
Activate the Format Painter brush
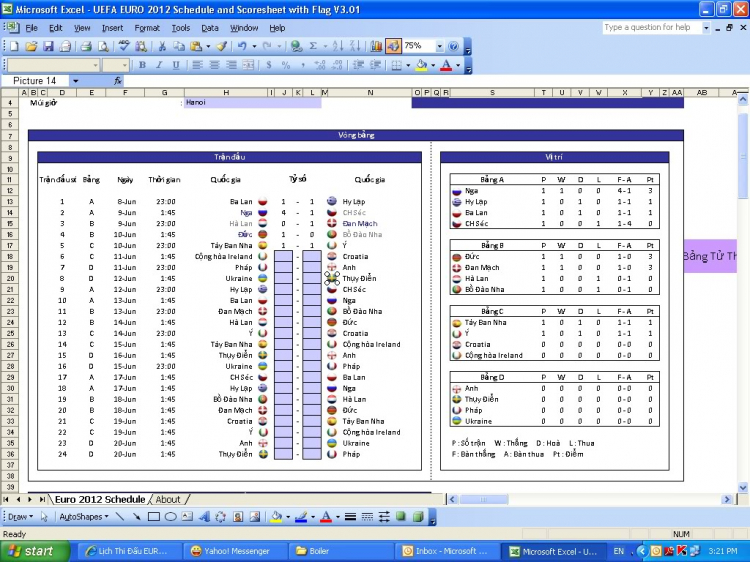click(x=221, y=46)
